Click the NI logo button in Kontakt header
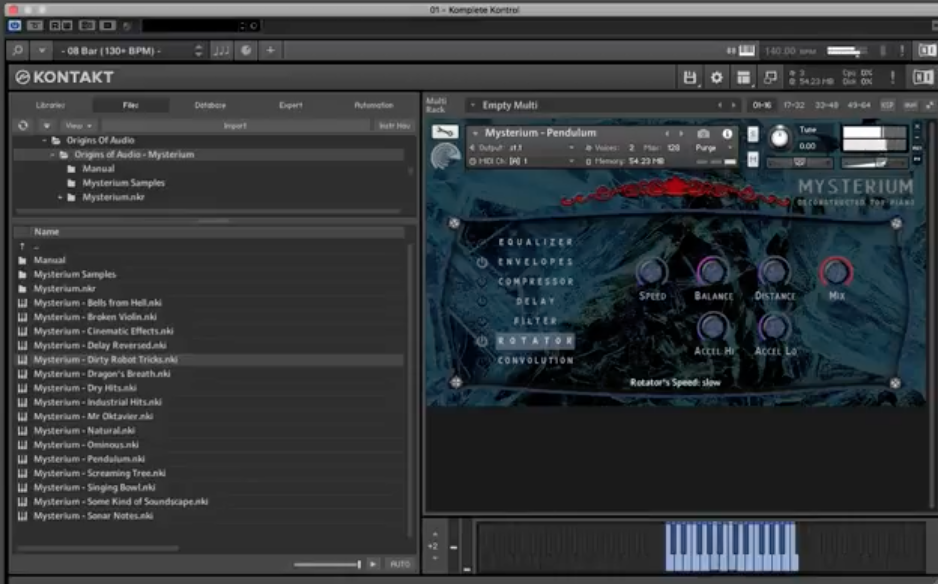This screenshot has height=584, width=938. coord(922,77)
